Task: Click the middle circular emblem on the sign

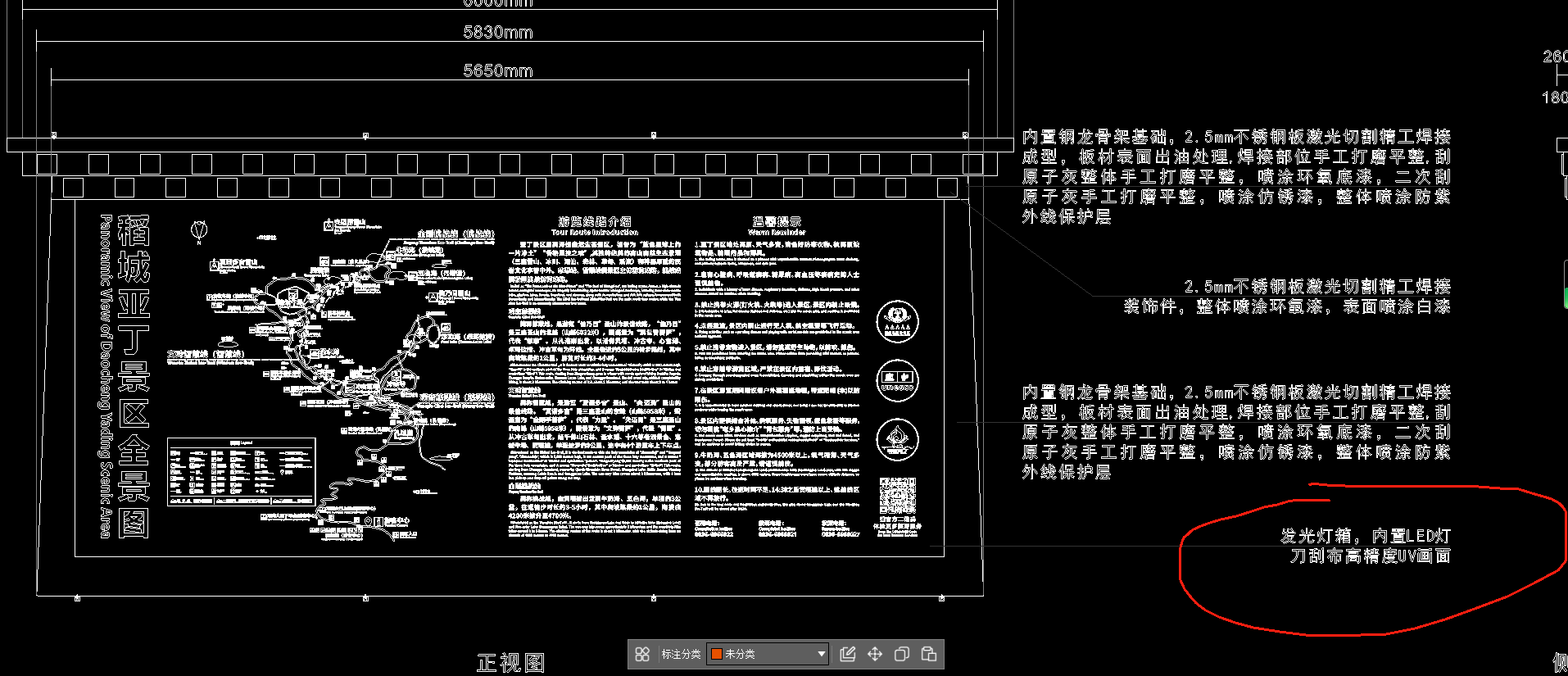Action: point(898,381)
